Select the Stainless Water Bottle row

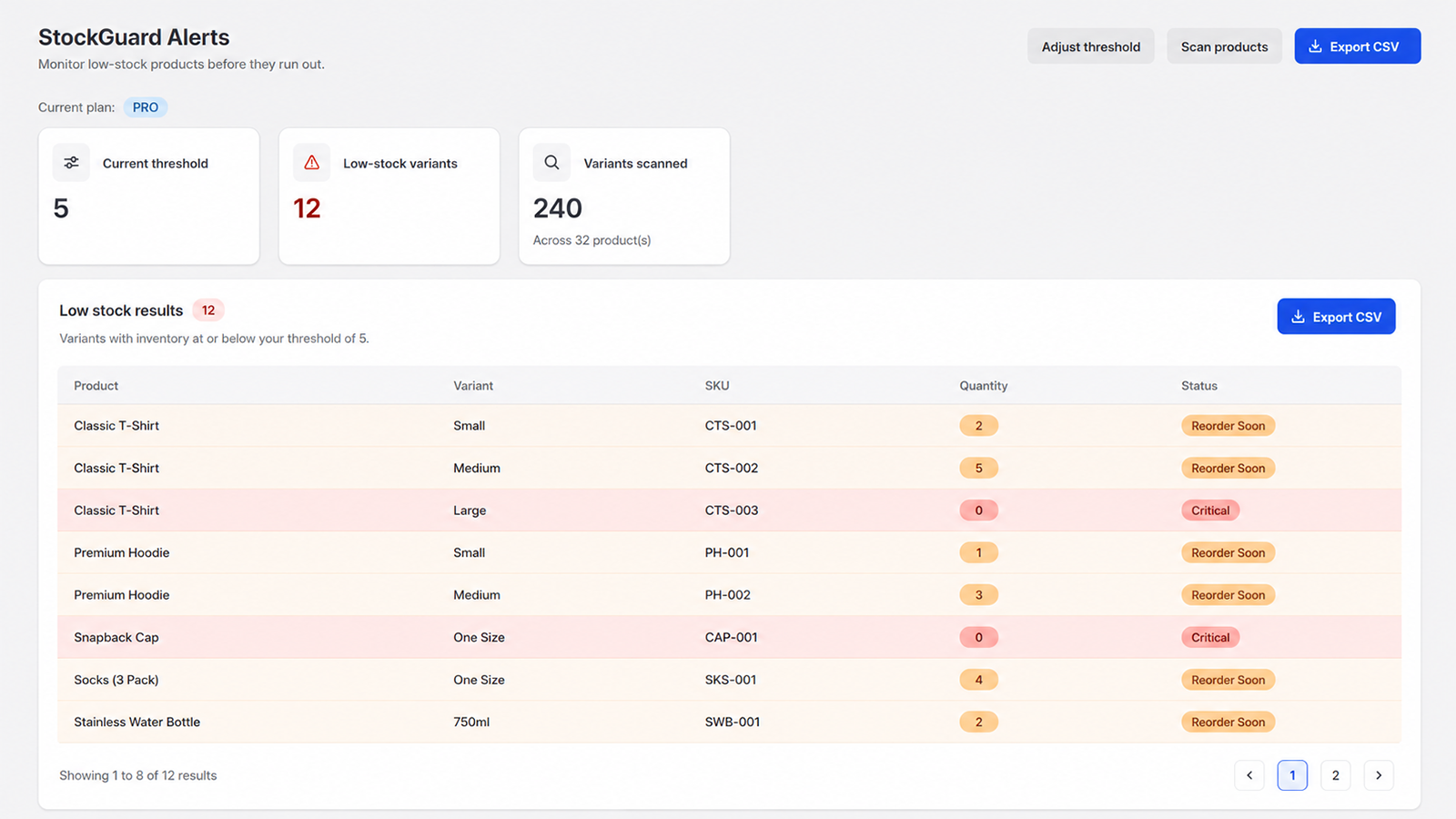click(x=729, y=722)
